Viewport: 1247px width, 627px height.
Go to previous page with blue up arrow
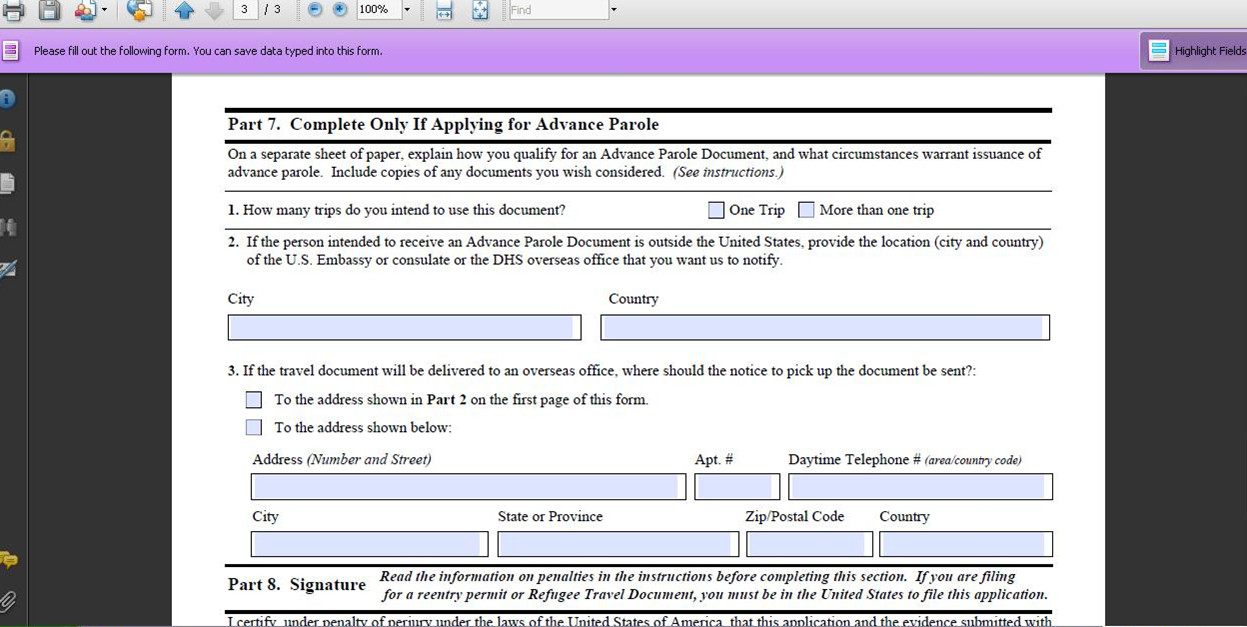point(184,10)
